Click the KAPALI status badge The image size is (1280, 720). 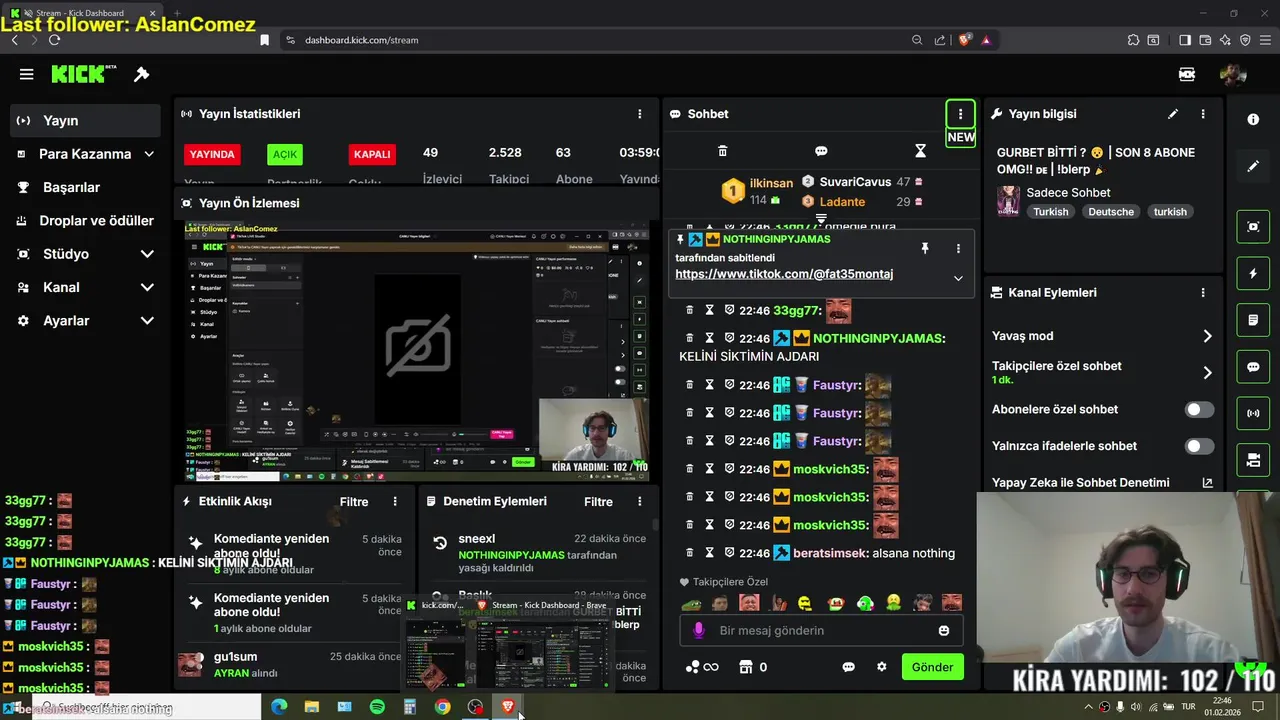coord(372,154)
